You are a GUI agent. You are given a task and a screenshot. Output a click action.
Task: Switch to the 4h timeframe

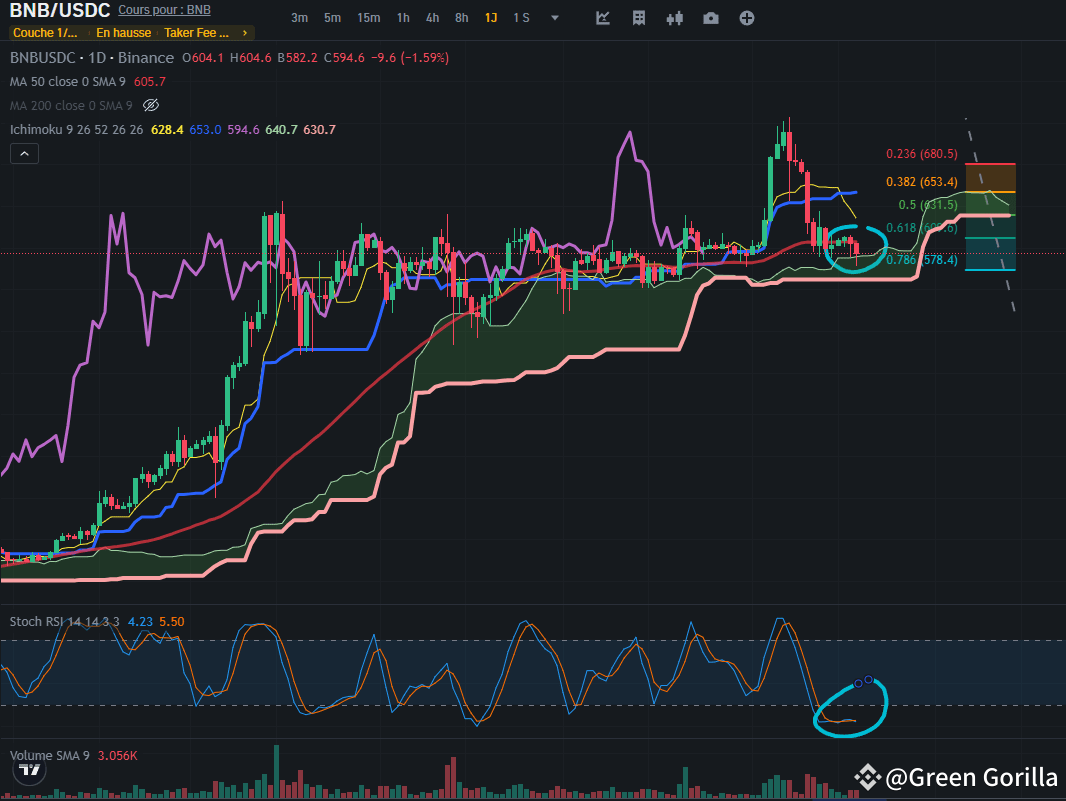click(x=432, y=18)
